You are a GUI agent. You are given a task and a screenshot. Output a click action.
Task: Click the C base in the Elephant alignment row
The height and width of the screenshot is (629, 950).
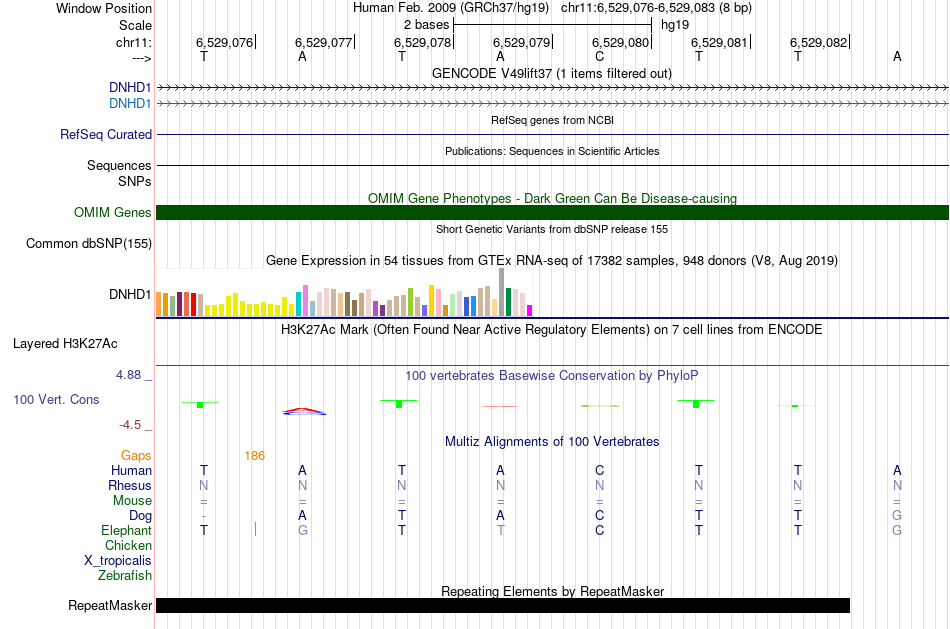(600, 530)
